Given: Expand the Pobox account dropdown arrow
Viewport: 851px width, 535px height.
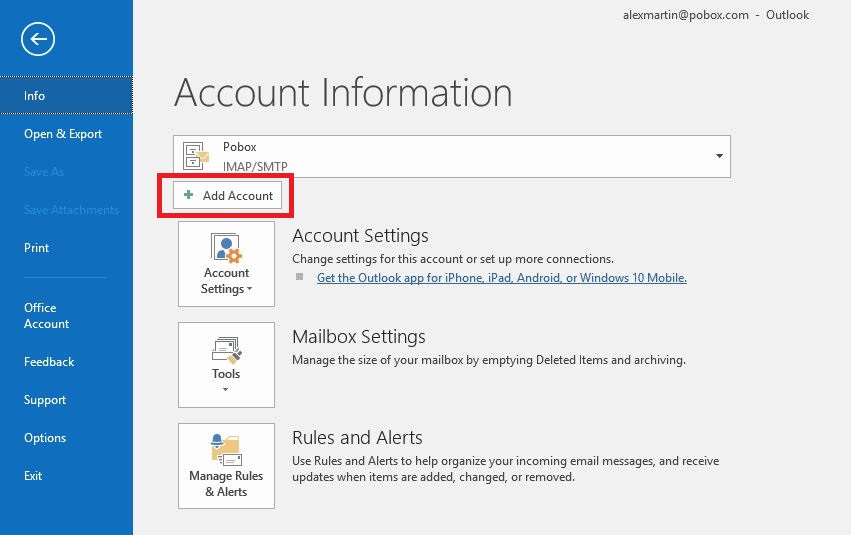Looking at the screenshot, I should (x=719, y=156).
